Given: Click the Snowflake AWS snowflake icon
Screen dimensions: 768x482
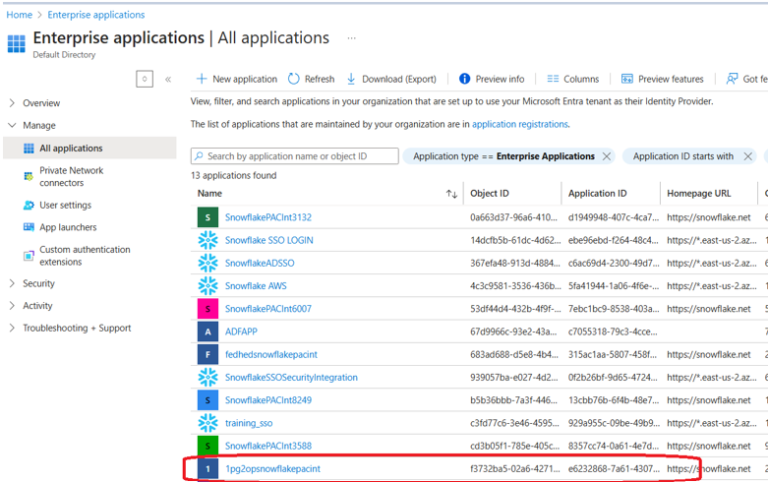Looking at the screenshot, I should [x=208, y=286].
